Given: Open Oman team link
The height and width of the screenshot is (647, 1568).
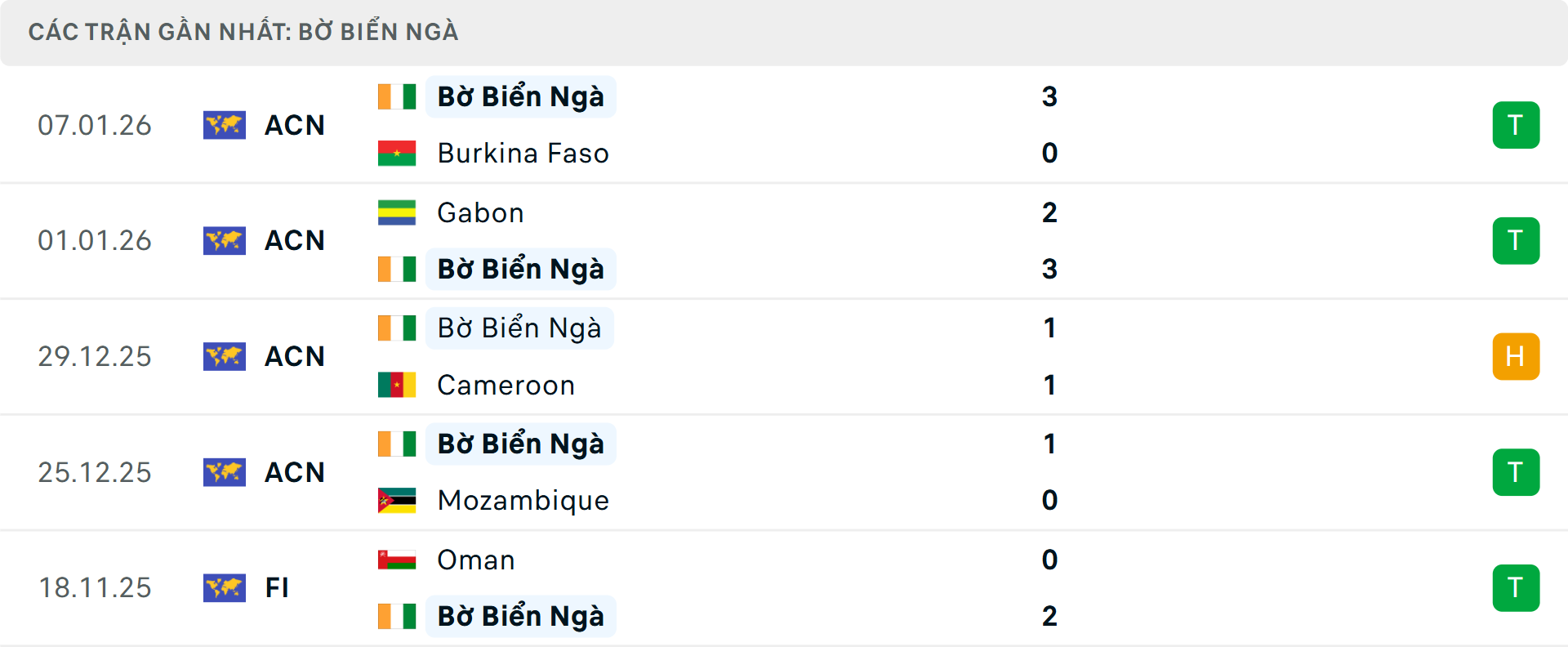Looking at the screenshot, I should point(476,560).
